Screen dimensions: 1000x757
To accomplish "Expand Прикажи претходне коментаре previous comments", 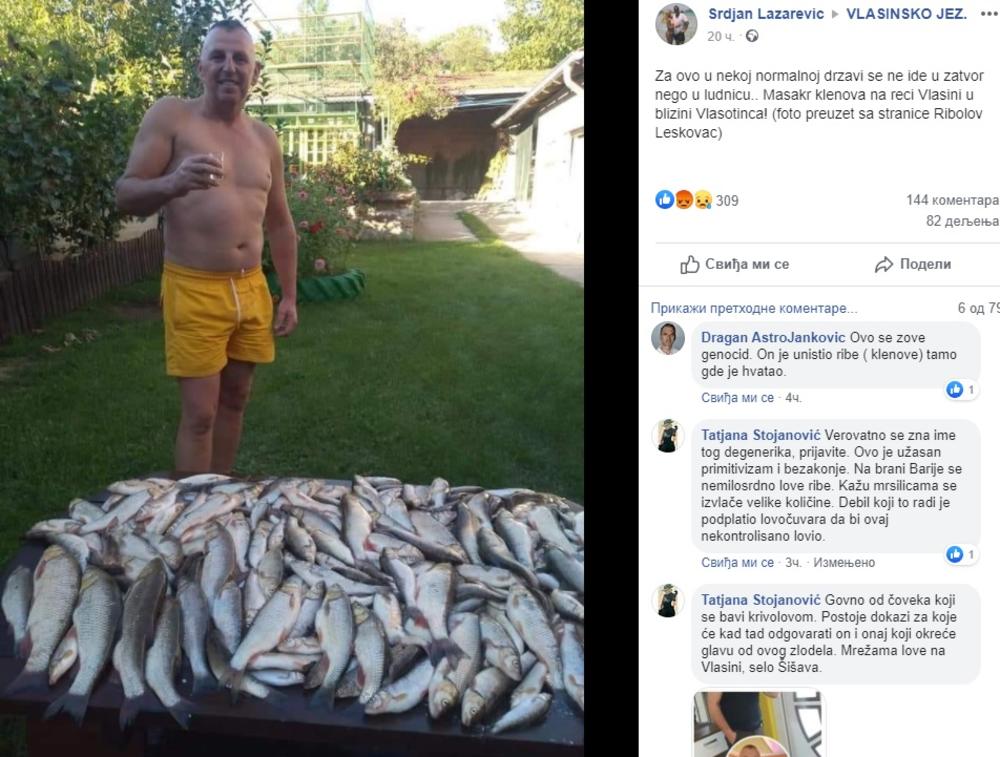I will (754, 309).
